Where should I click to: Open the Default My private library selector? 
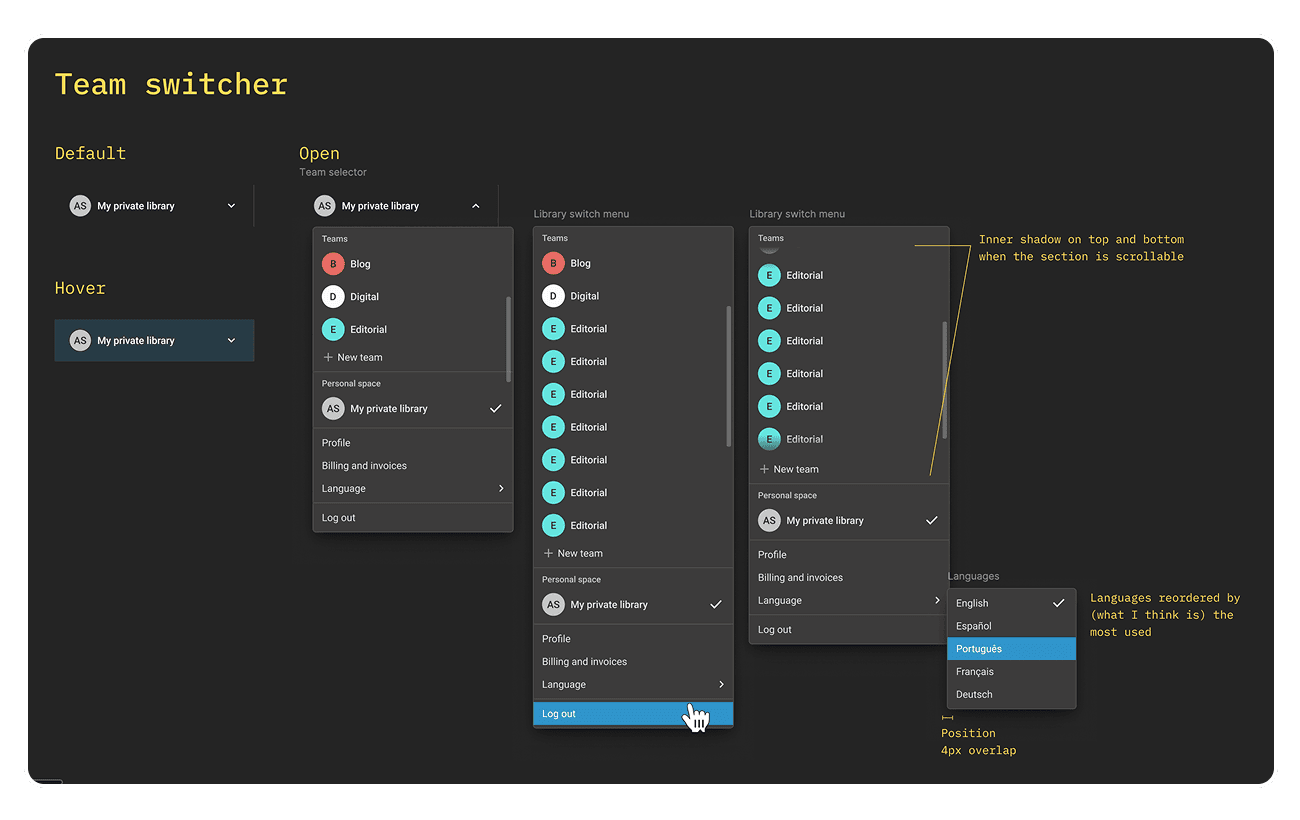coord(154,206)
